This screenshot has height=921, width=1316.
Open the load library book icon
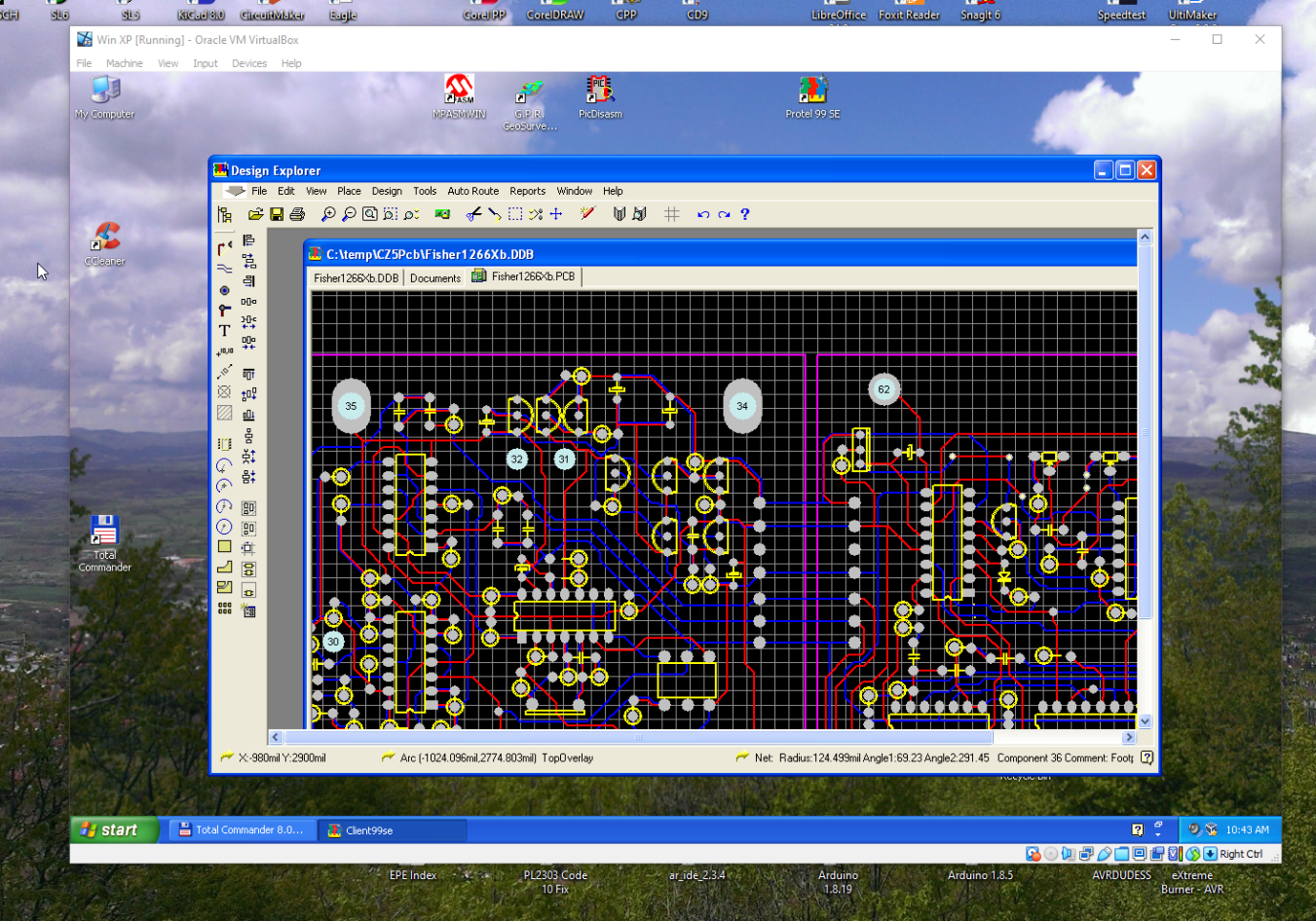tap(619, 214)
